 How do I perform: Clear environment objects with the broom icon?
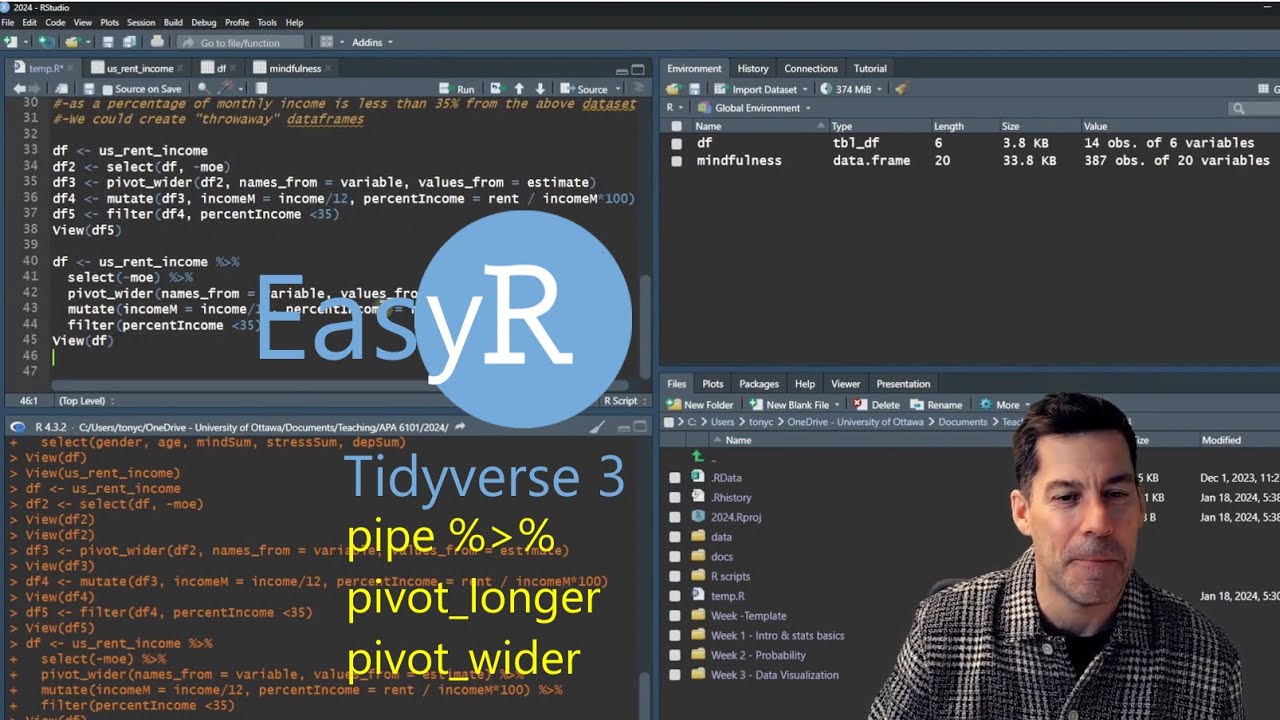tap(901, 89)
